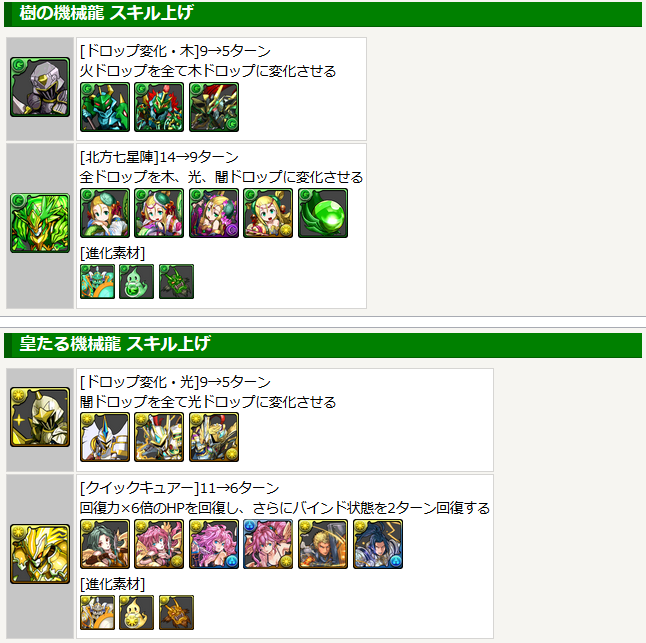Select the green orb gem icon

pos(323,213)
